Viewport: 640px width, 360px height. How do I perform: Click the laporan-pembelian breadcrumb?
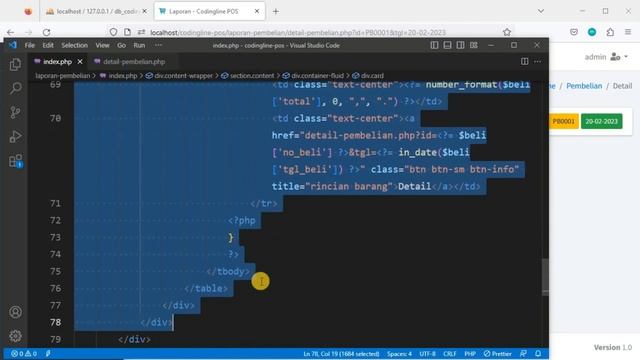pyautogui.click(x=62, y=76)
